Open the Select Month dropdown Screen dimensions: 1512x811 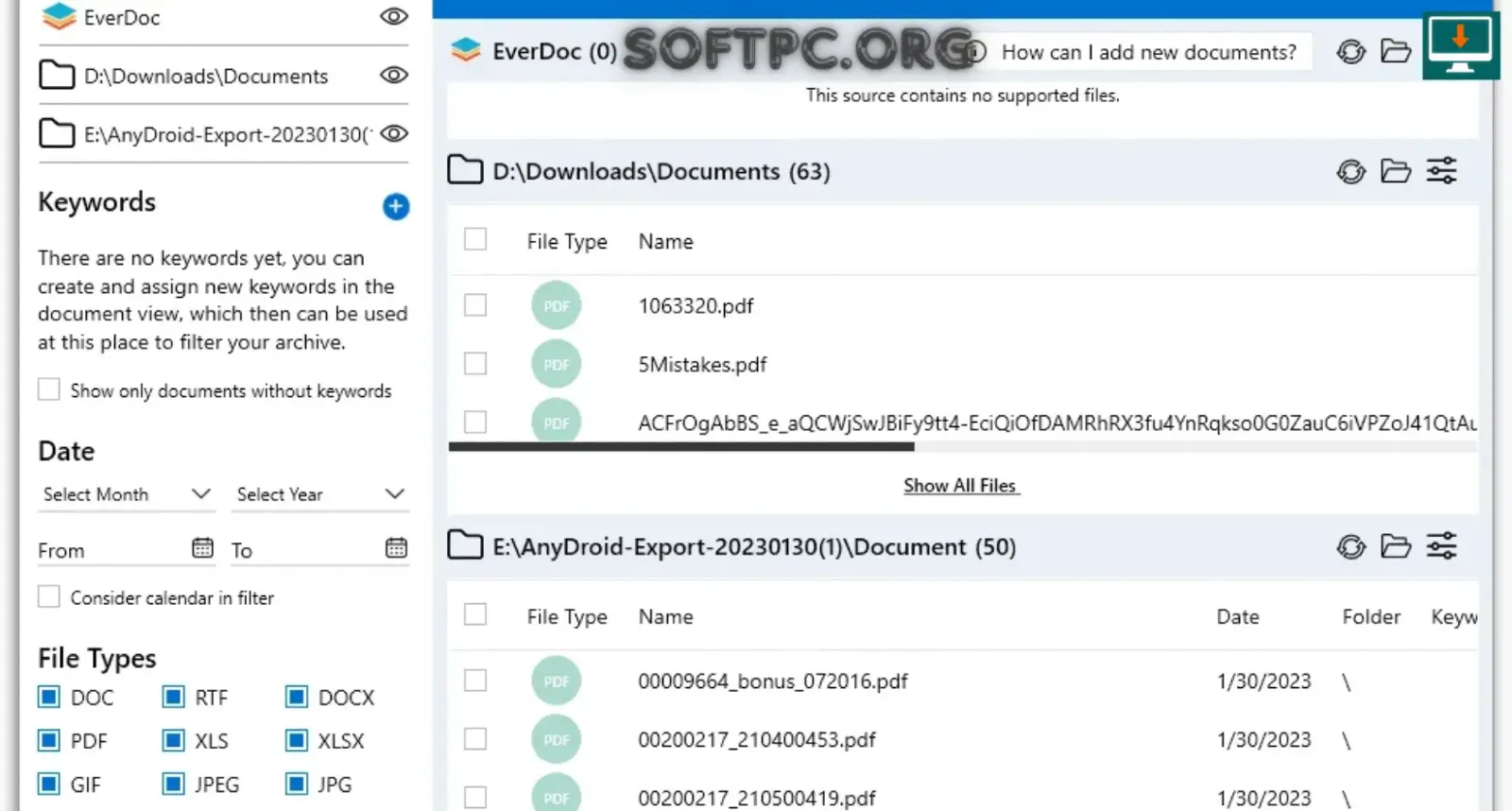tap(126, 494)
